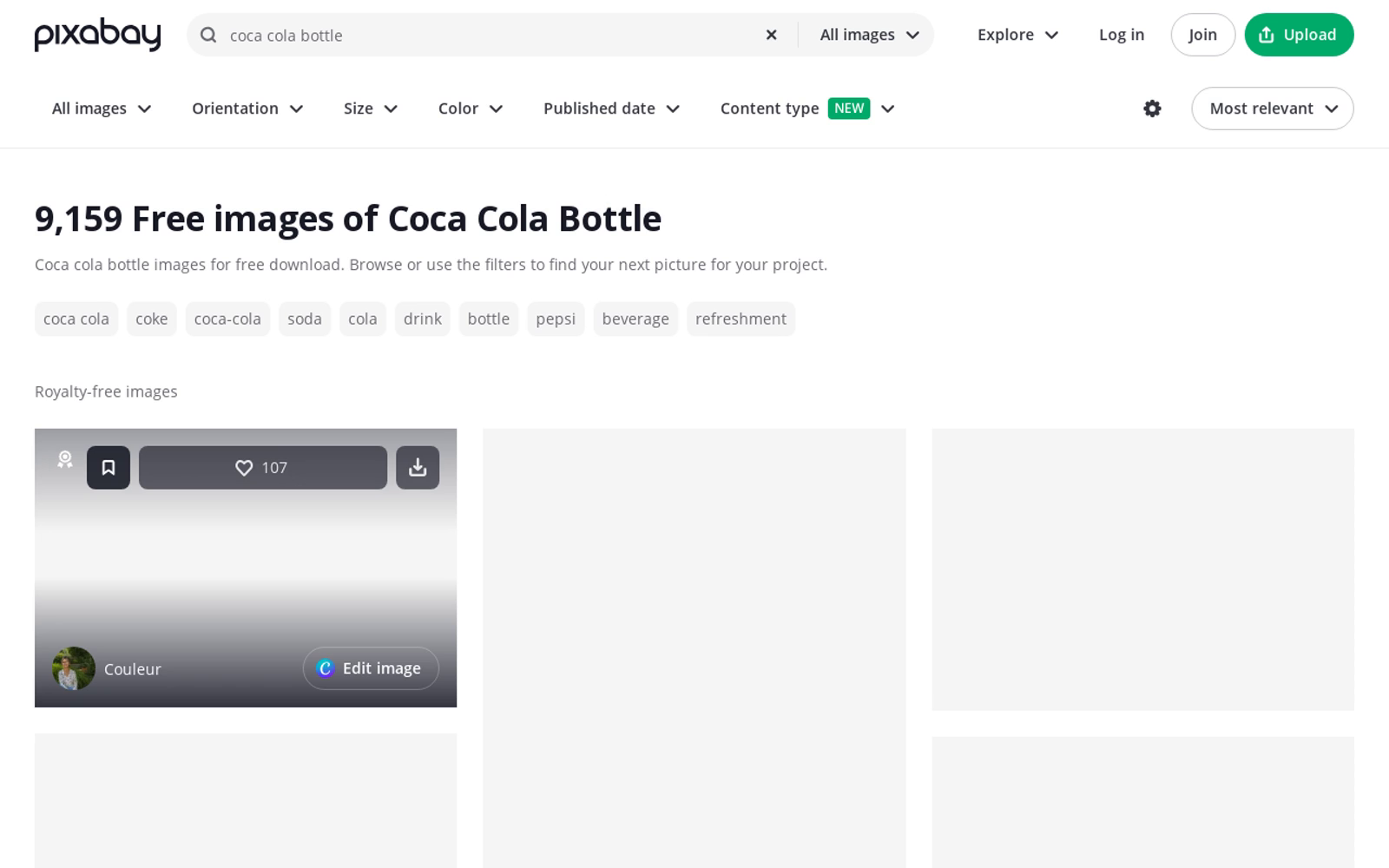
Task: Open the Couleur username link
Action: pos(133,669)
